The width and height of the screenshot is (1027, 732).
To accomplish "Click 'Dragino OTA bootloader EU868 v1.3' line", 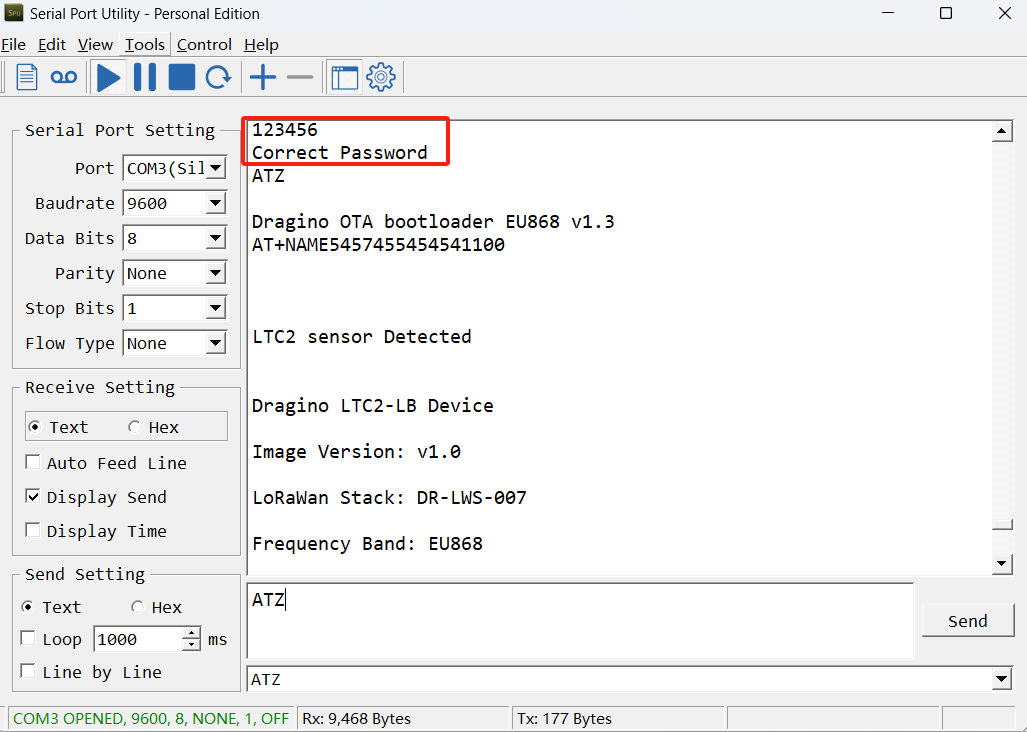I will 433,221.
